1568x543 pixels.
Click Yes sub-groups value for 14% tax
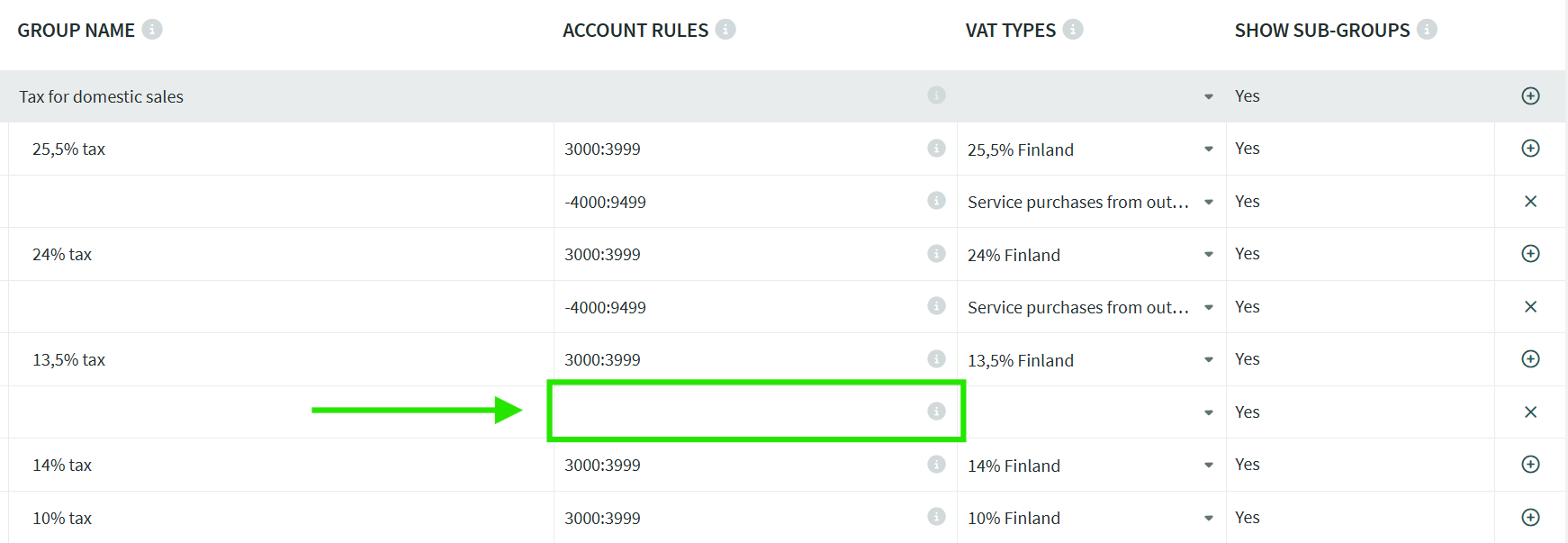coord(1247,465)
